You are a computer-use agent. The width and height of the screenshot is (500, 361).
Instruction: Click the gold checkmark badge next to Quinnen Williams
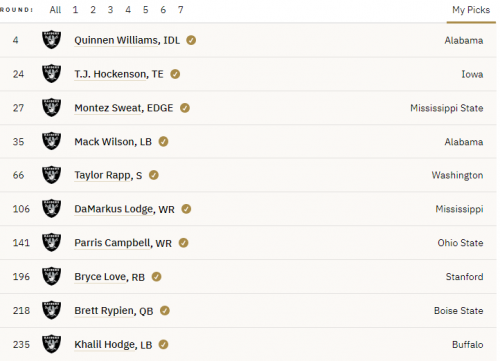pos(191,40)
